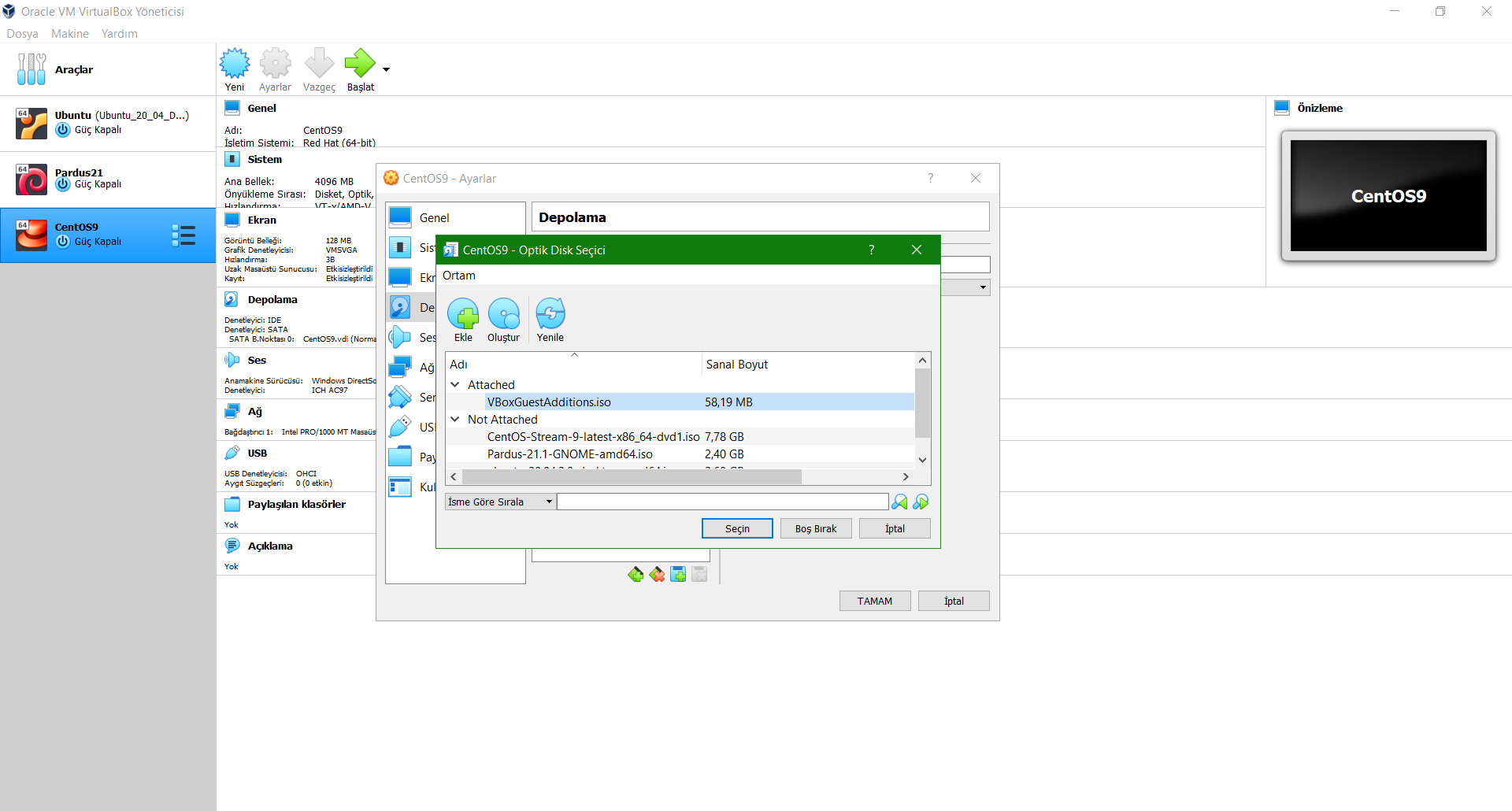Click the Önizleme panel header
The height and width of the screenshot is (811, 1512).
(1320, 108)
